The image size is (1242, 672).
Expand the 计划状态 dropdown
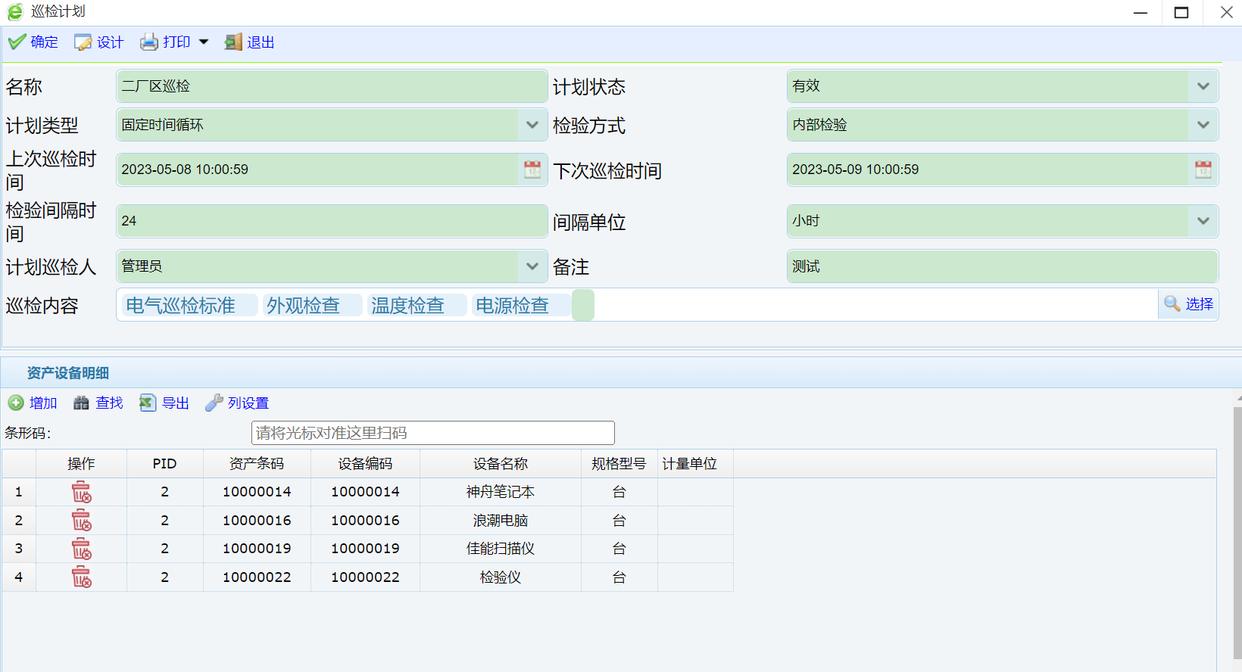[x=1203, y=86]
